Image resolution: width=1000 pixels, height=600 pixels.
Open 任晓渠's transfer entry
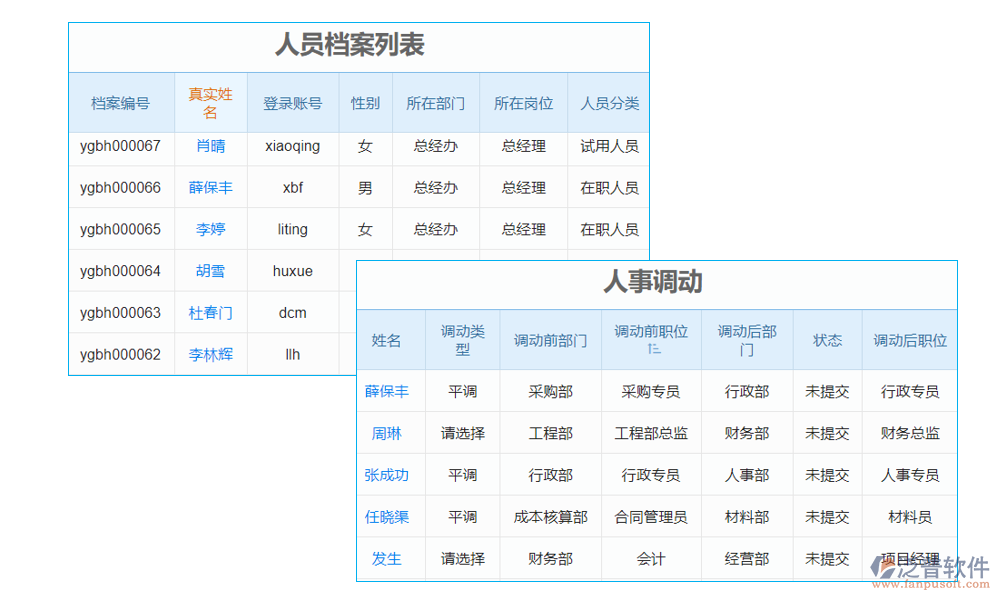coord(388,517)
